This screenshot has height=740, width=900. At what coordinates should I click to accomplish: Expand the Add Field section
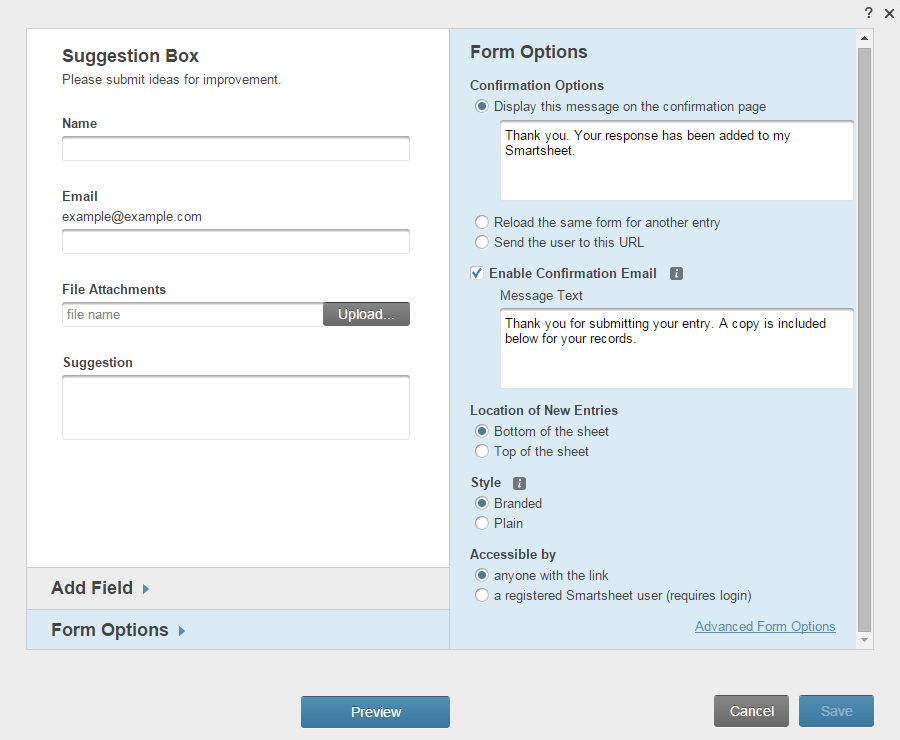pyautogui.click(x=100, y=588)
